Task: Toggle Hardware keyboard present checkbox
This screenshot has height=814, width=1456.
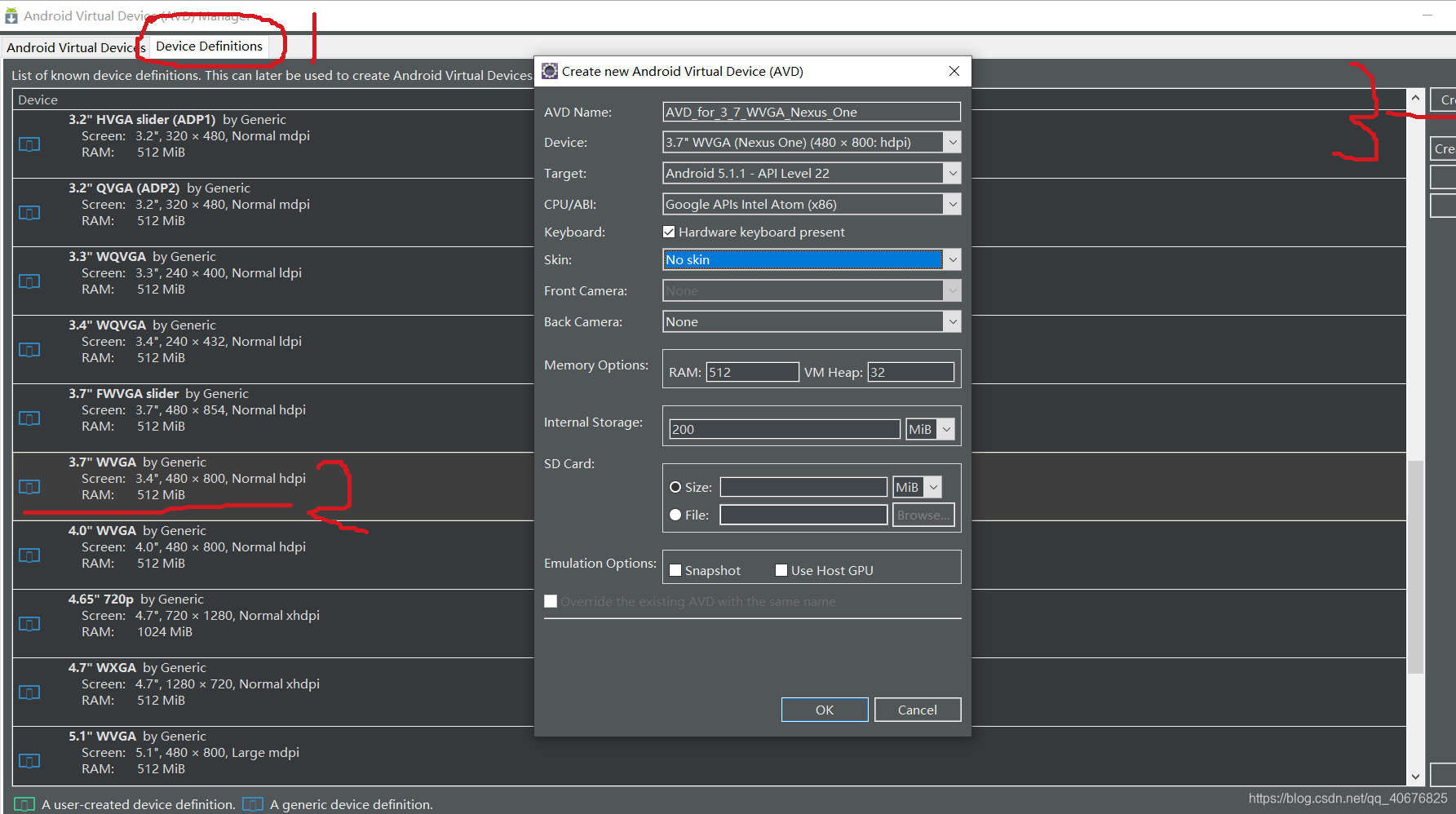Action: pos(669,232)
